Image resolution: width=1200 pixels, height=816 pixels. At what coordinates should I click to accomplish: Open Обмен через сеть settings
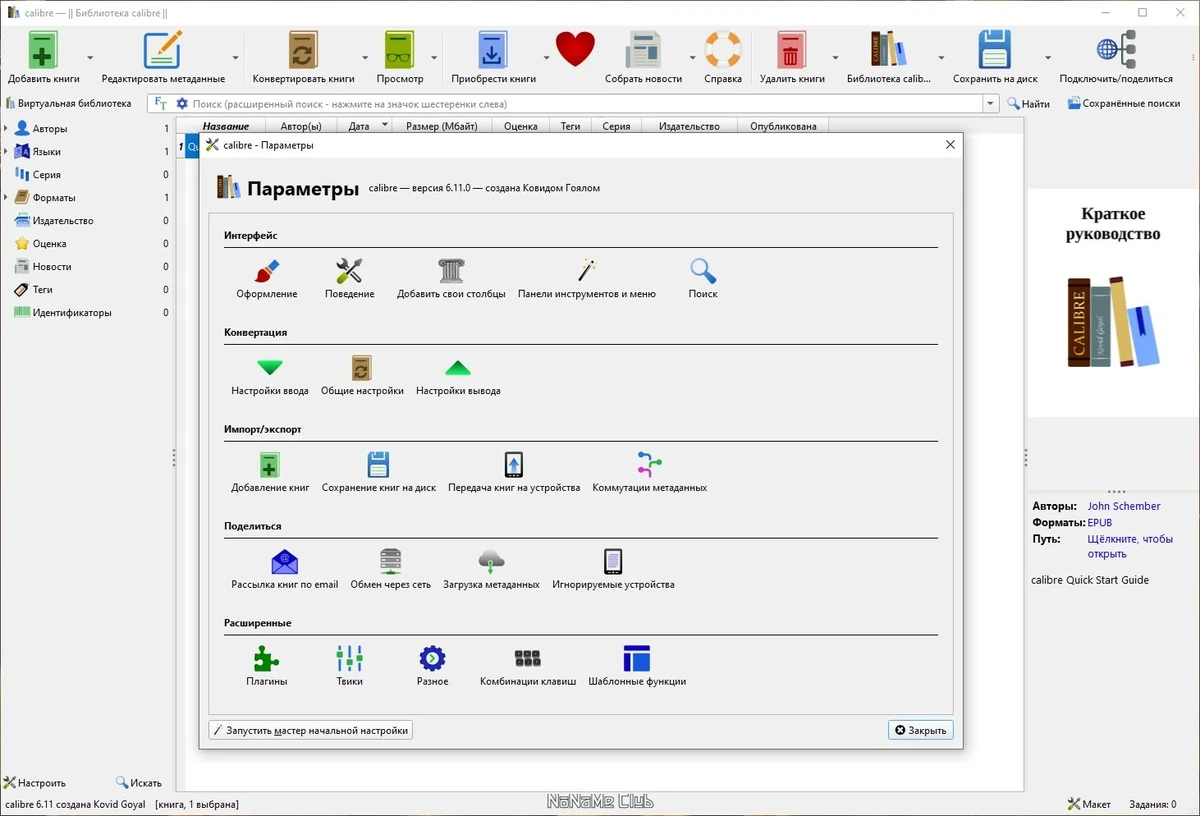pos(391,570)
